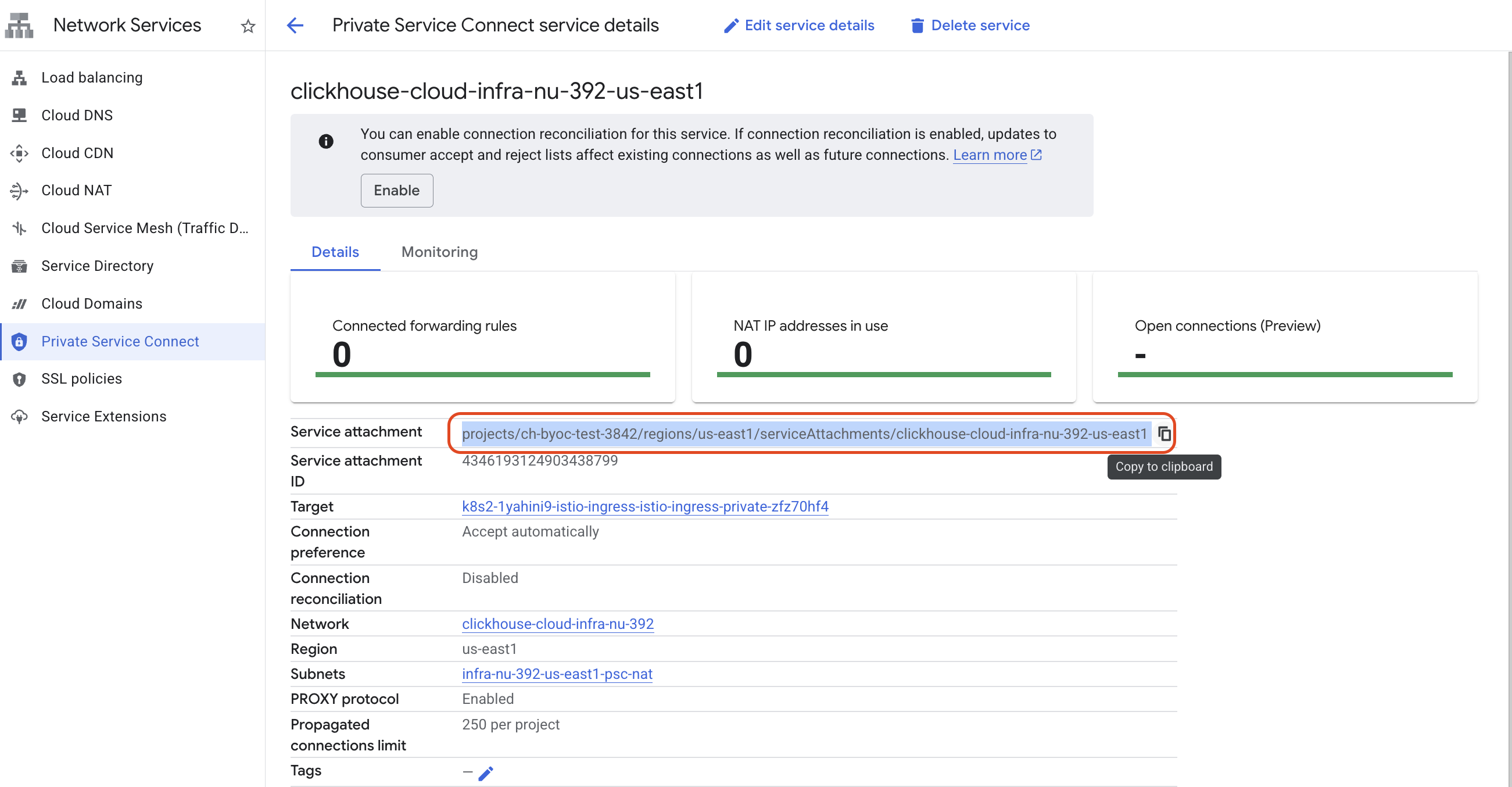The height and width of the screenshot is (787, 1512).
Task: Click the highlighted service attachment path
Action: (804, 434)
